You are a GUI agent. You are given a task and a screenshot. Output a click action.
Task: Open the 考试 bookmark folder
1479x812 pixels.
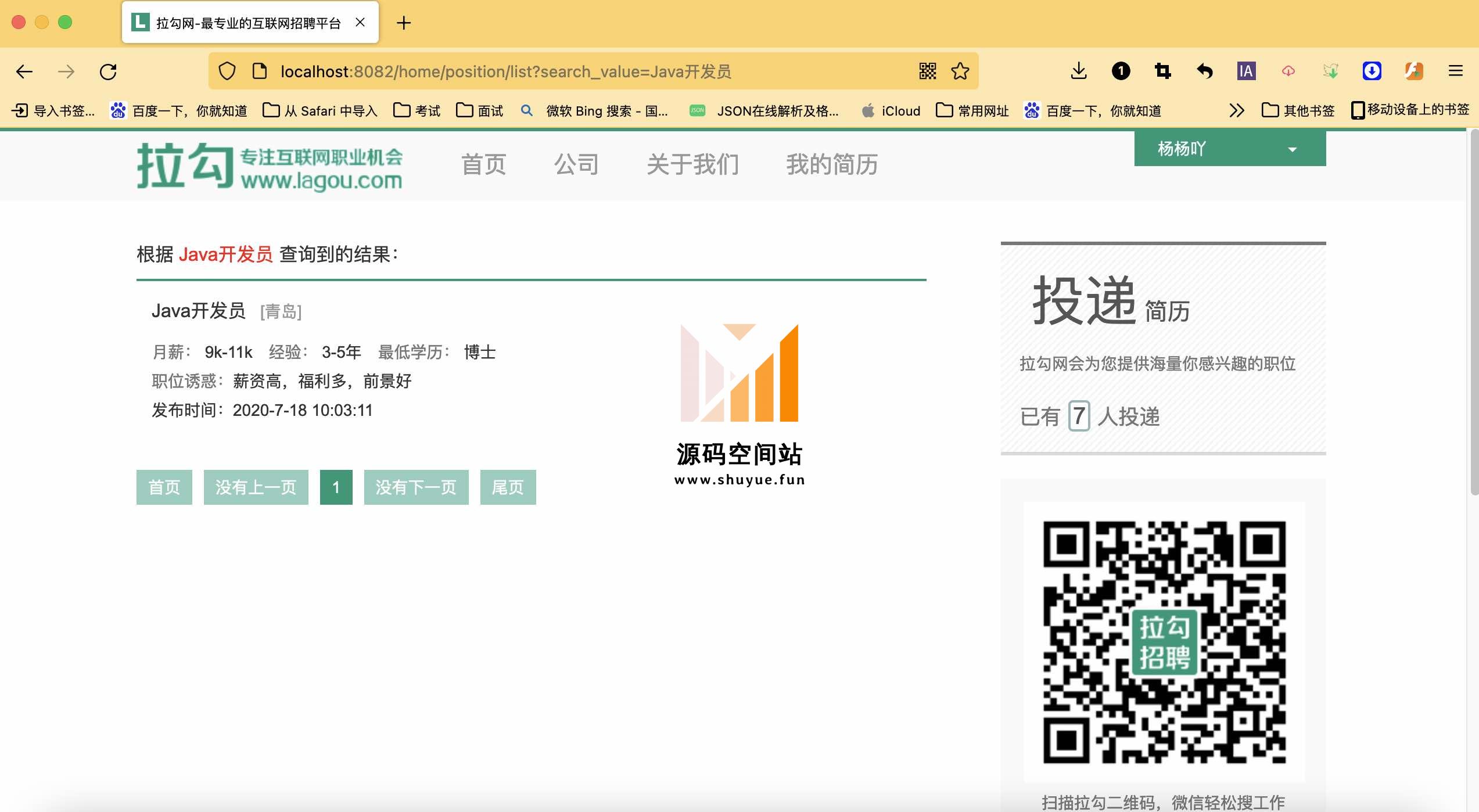(x=417, y=110)
